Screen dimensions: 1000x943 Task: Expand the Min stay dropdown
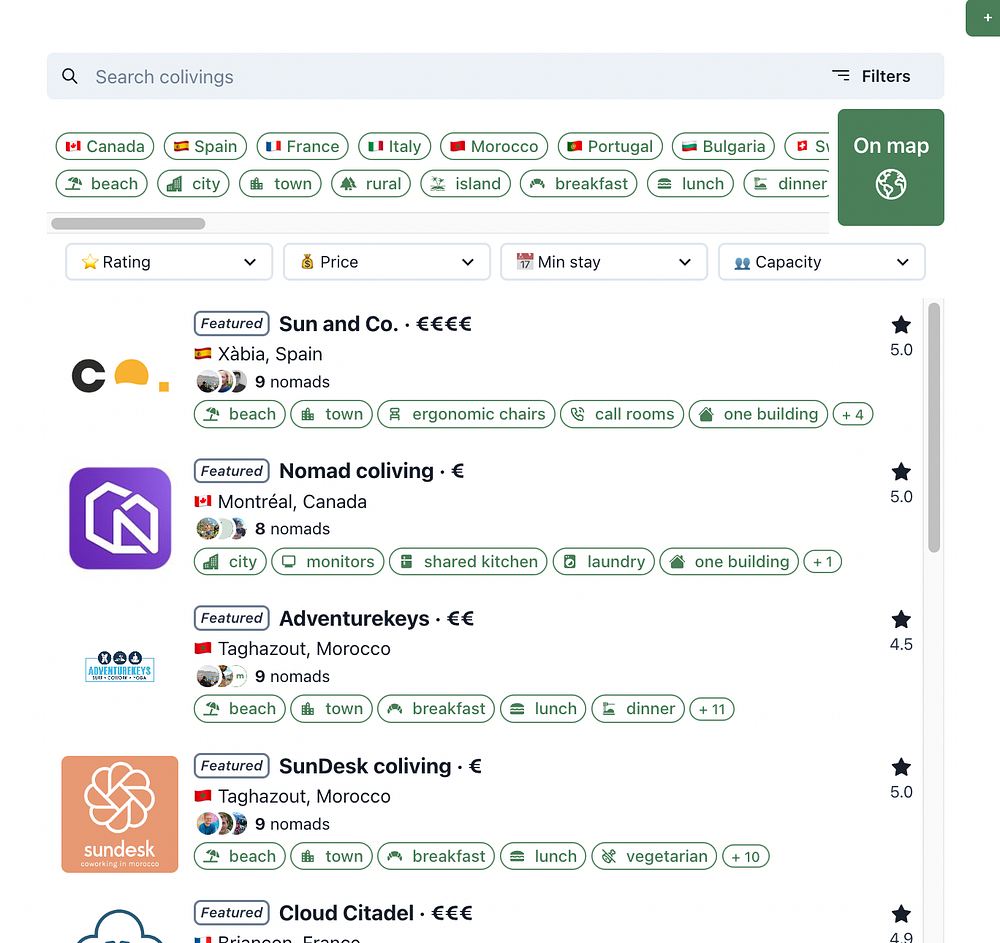click(604, 262)
